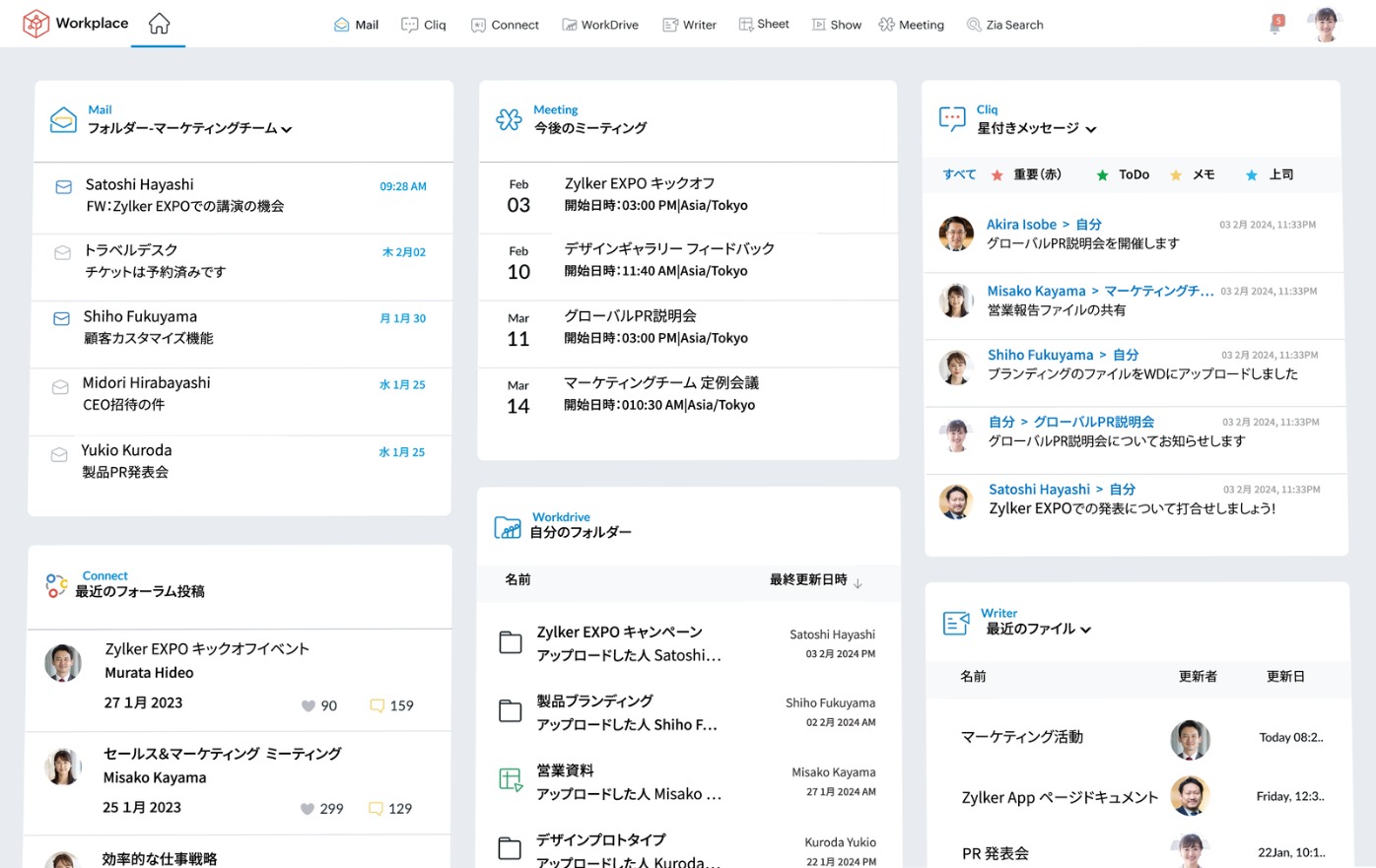Open the notification bell
The width and height of the screenshot is (1376, 868).
tap(1275, 25)
